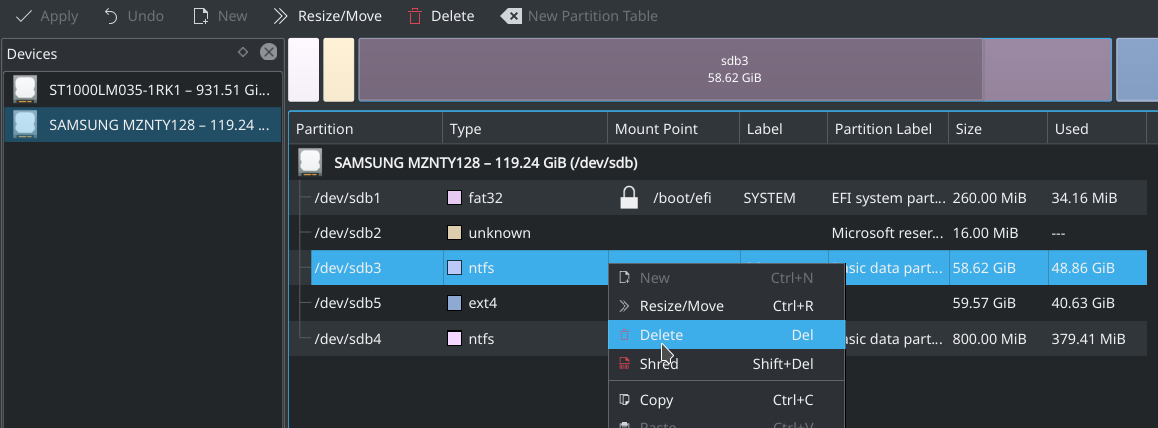Select the /dev/sdb2 partition row
Viewport: 1158px width, 428px height.
[718, 233]
